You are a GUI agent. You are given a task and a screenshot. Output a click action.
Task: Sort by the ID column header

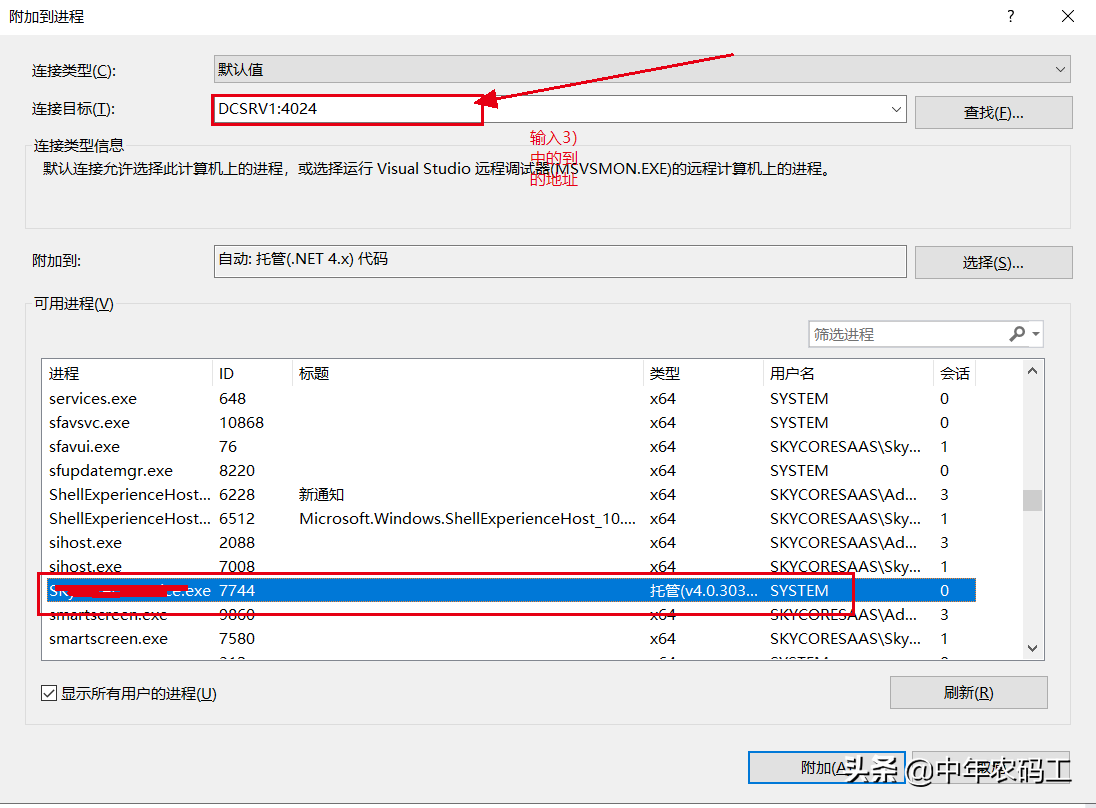252,373
